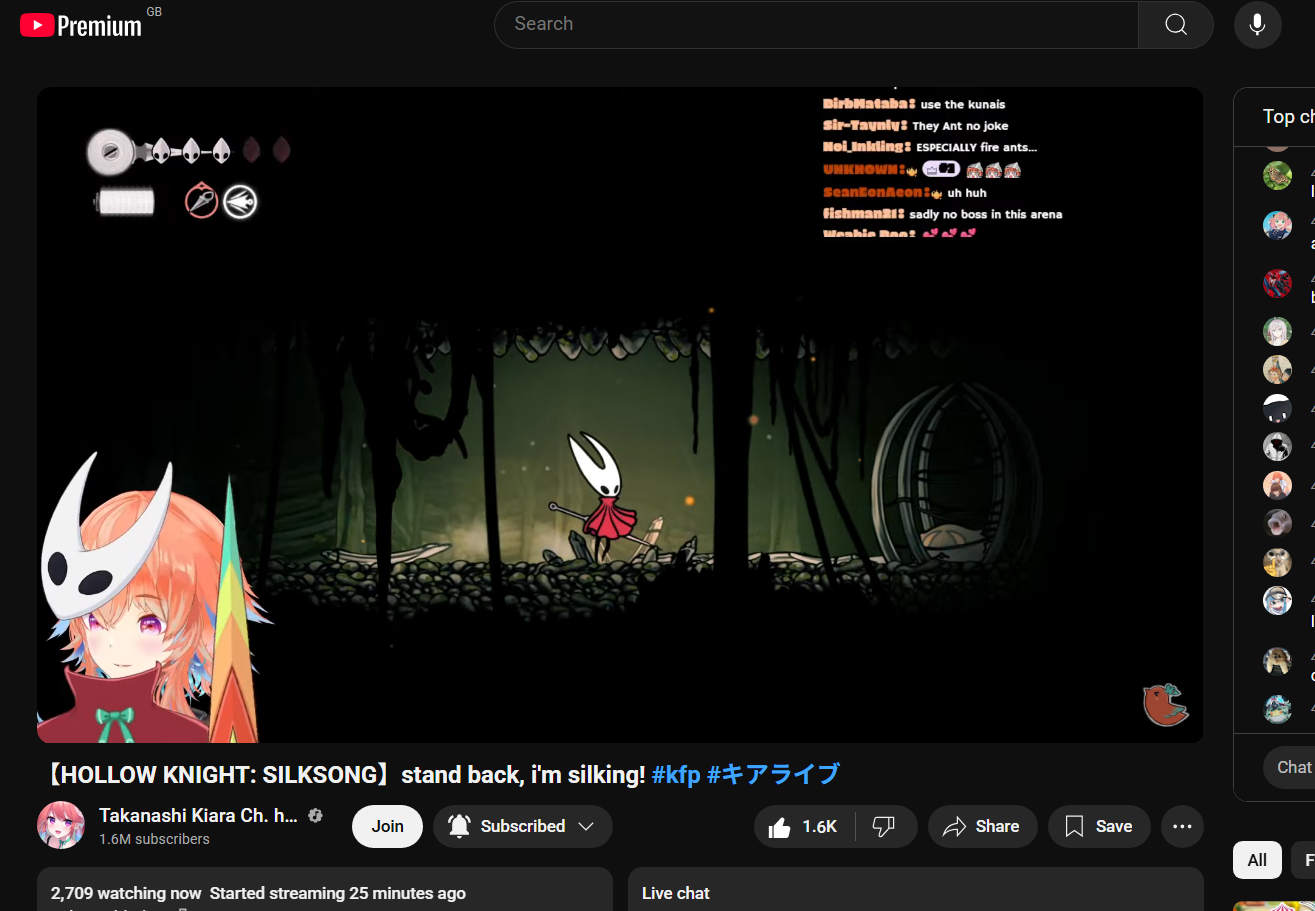Open the grey hooded figure chat avatar
This screenshot has width=1315, height=911.
click(1277, 446)
